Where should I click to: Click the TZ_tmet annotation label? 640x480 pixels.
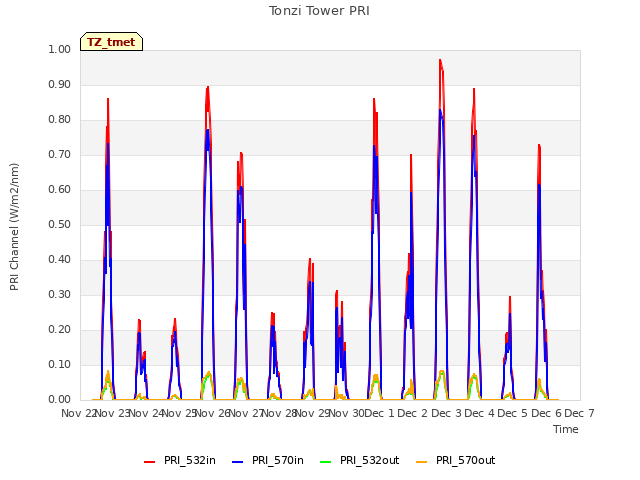(x=111, y=42)
